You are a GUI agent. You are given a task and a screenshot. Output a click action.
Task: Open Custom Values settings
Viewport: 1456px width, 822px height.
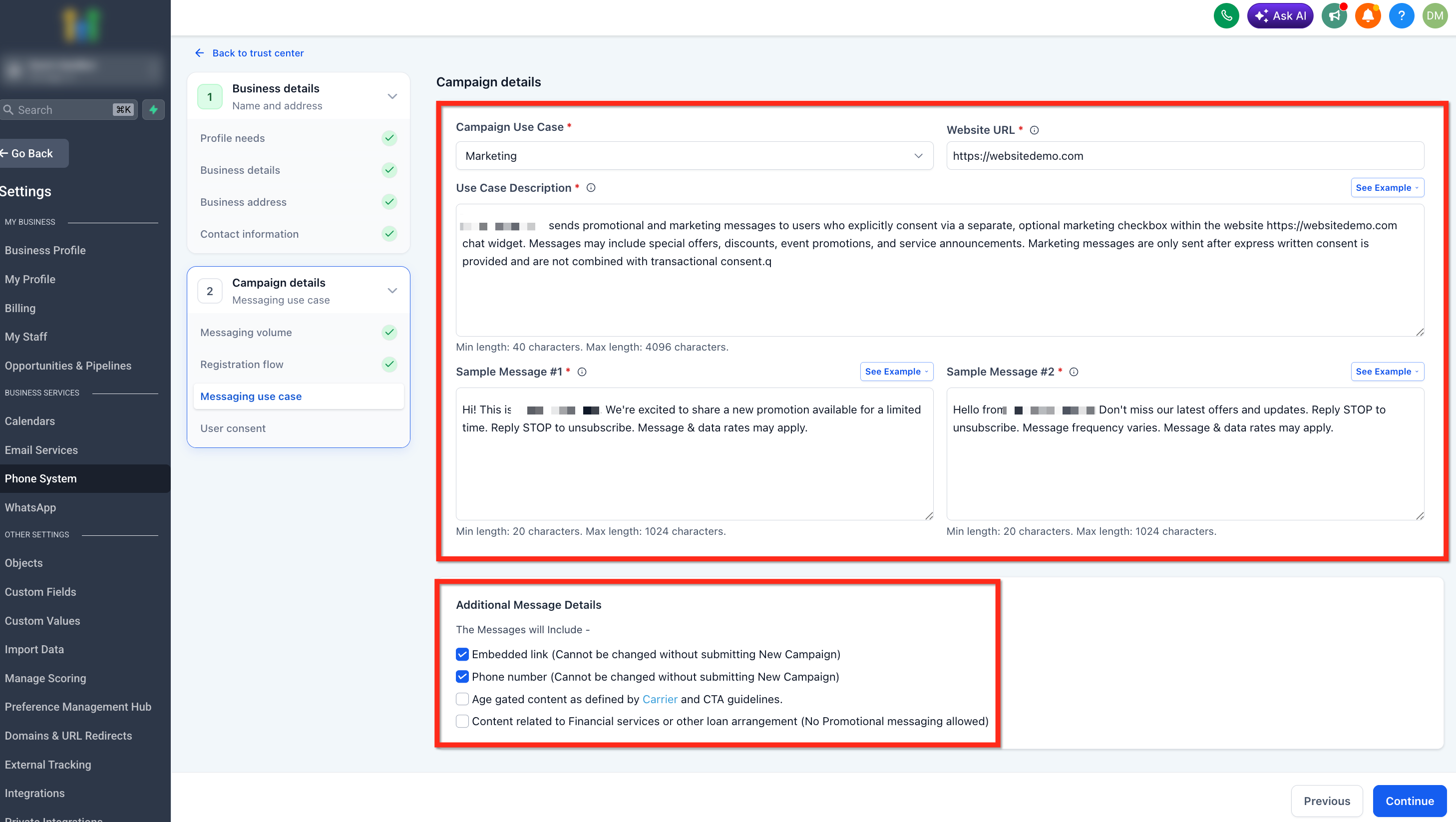coord(42,620)
